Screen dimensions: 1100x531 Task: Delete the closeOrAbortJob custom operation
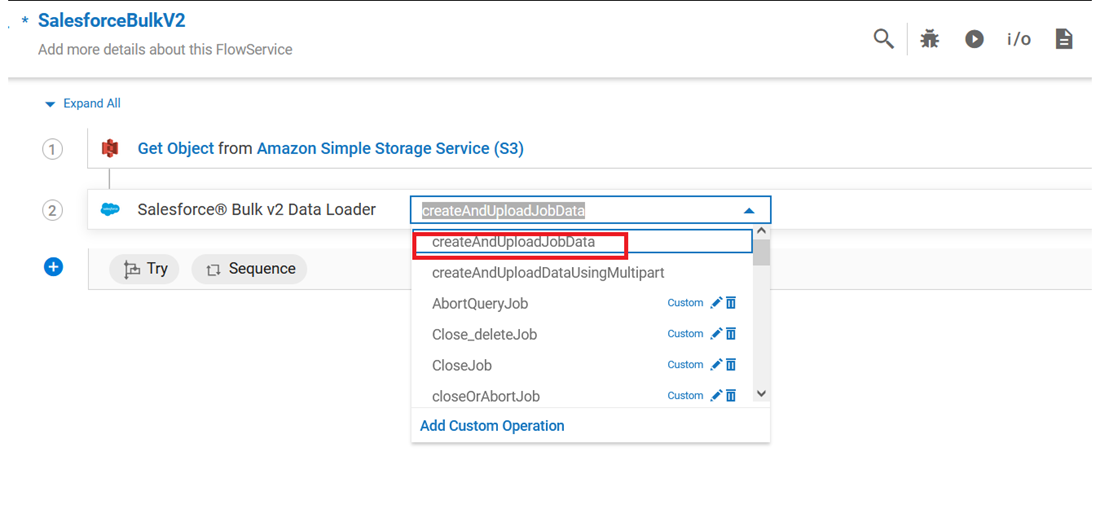[731, 396]
